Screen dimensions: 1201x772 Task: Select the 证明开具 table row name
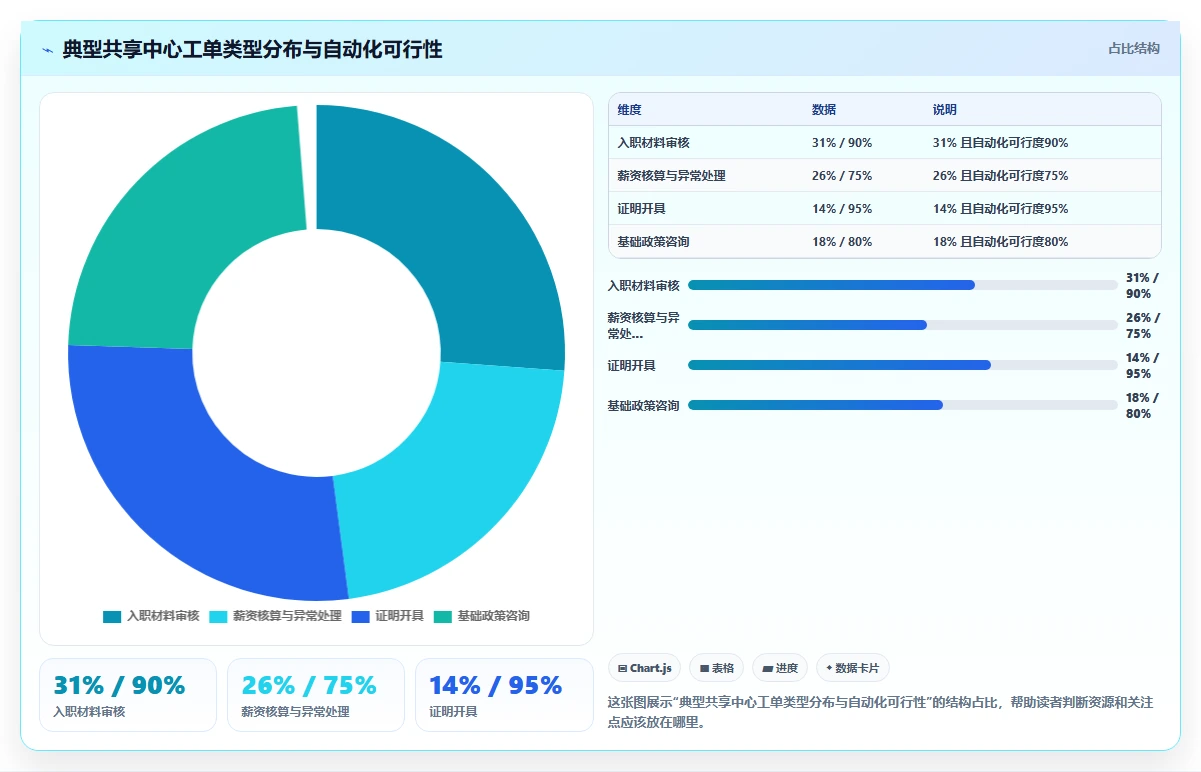pos(642,209)
